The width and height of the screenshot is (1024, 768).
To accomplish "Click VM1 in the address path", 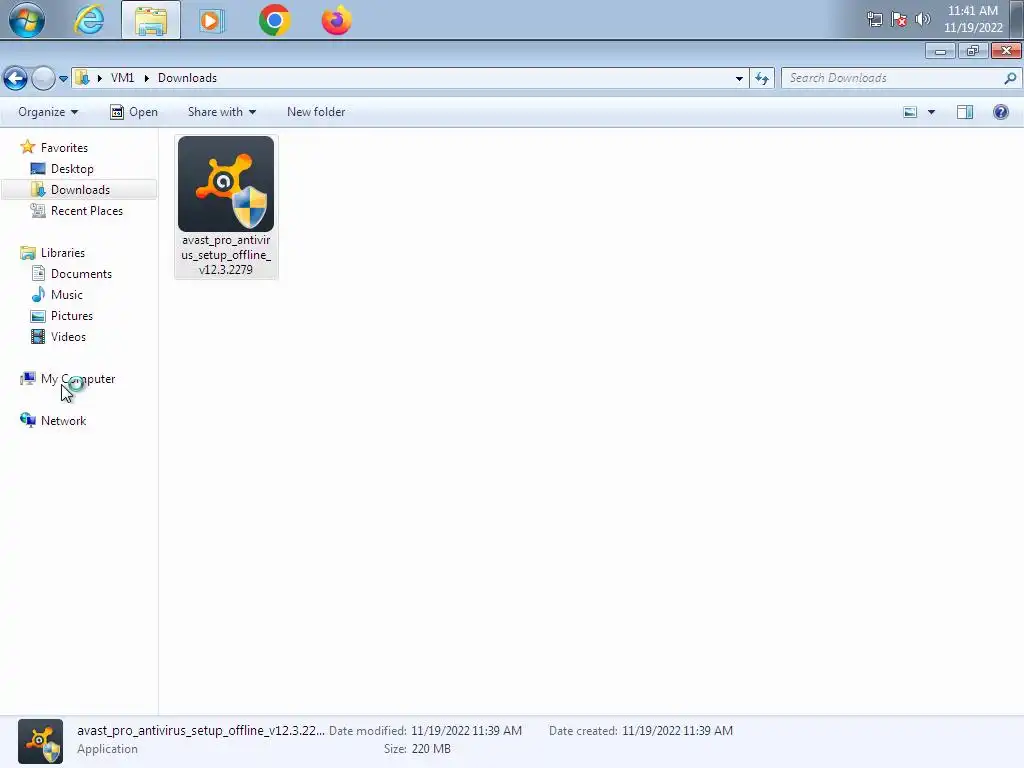I will 123,78.
